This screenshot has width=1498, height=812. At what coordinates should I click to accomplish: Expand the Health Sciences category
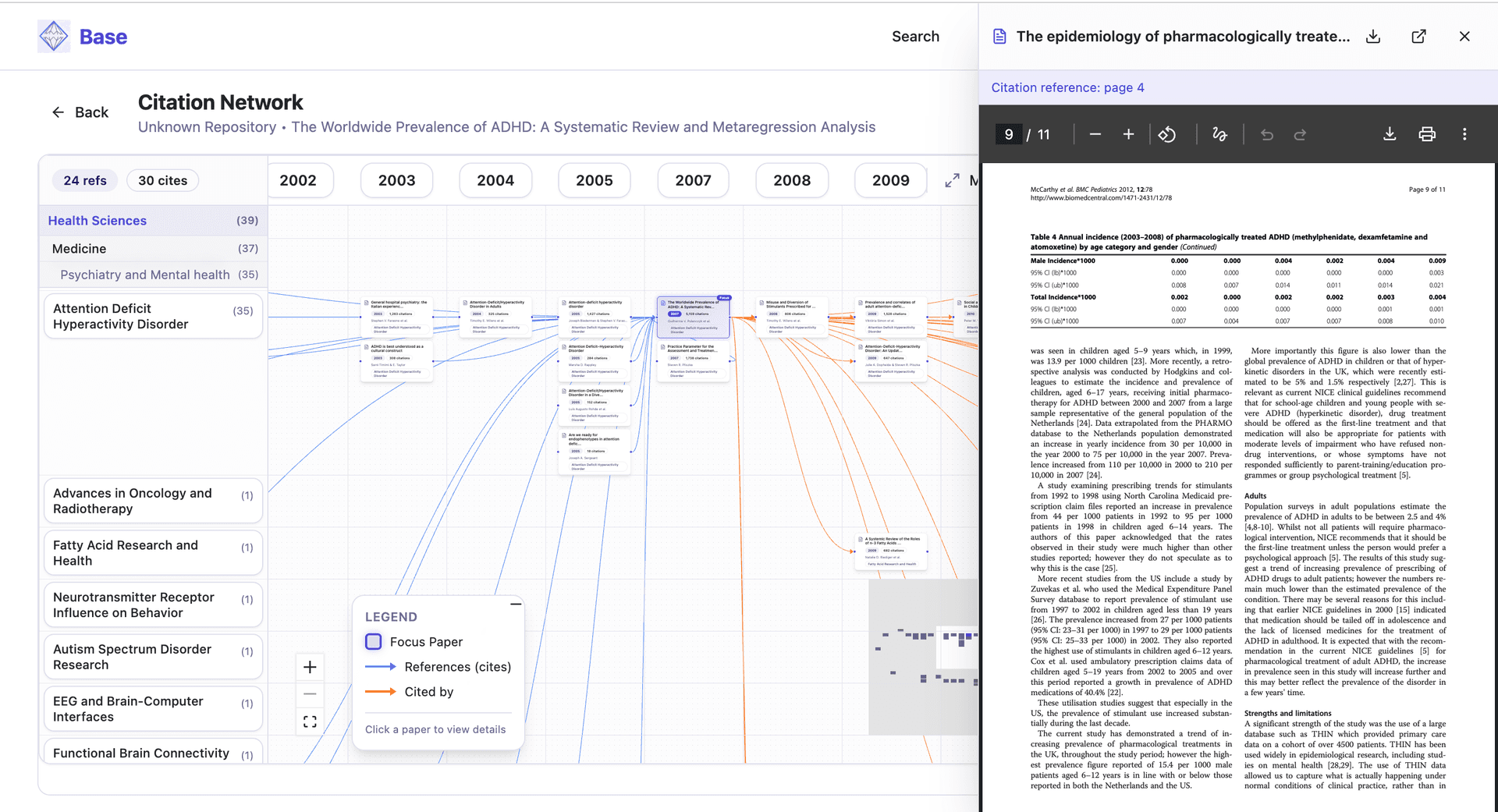coord(153,221)
